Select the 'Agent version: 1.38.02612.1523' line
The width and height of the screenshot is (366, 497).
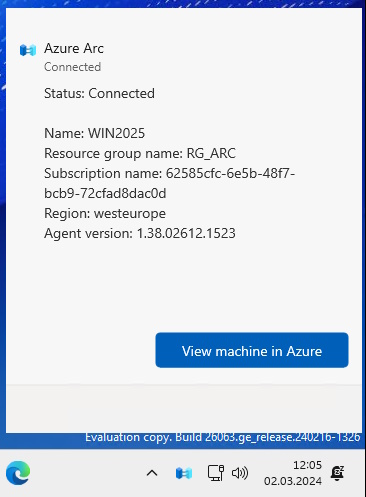tap(140, 233)
